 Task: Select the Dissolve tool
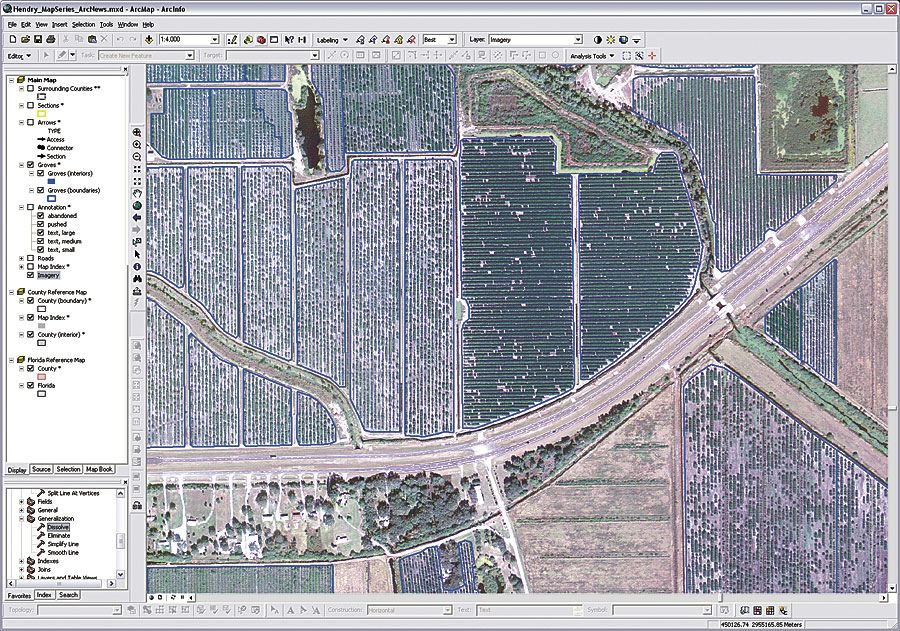58,527
